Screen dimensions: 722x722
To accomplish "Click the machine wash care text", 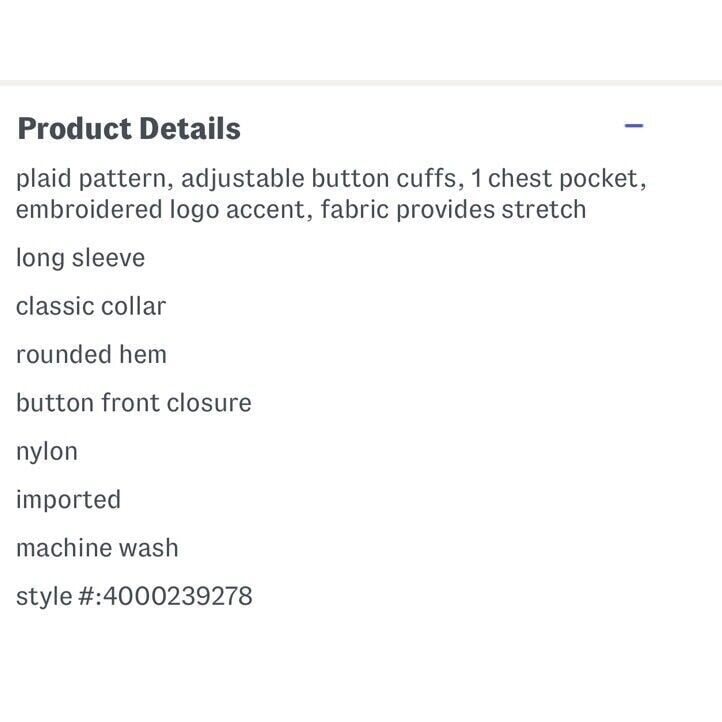I will (x=97, y=548).
